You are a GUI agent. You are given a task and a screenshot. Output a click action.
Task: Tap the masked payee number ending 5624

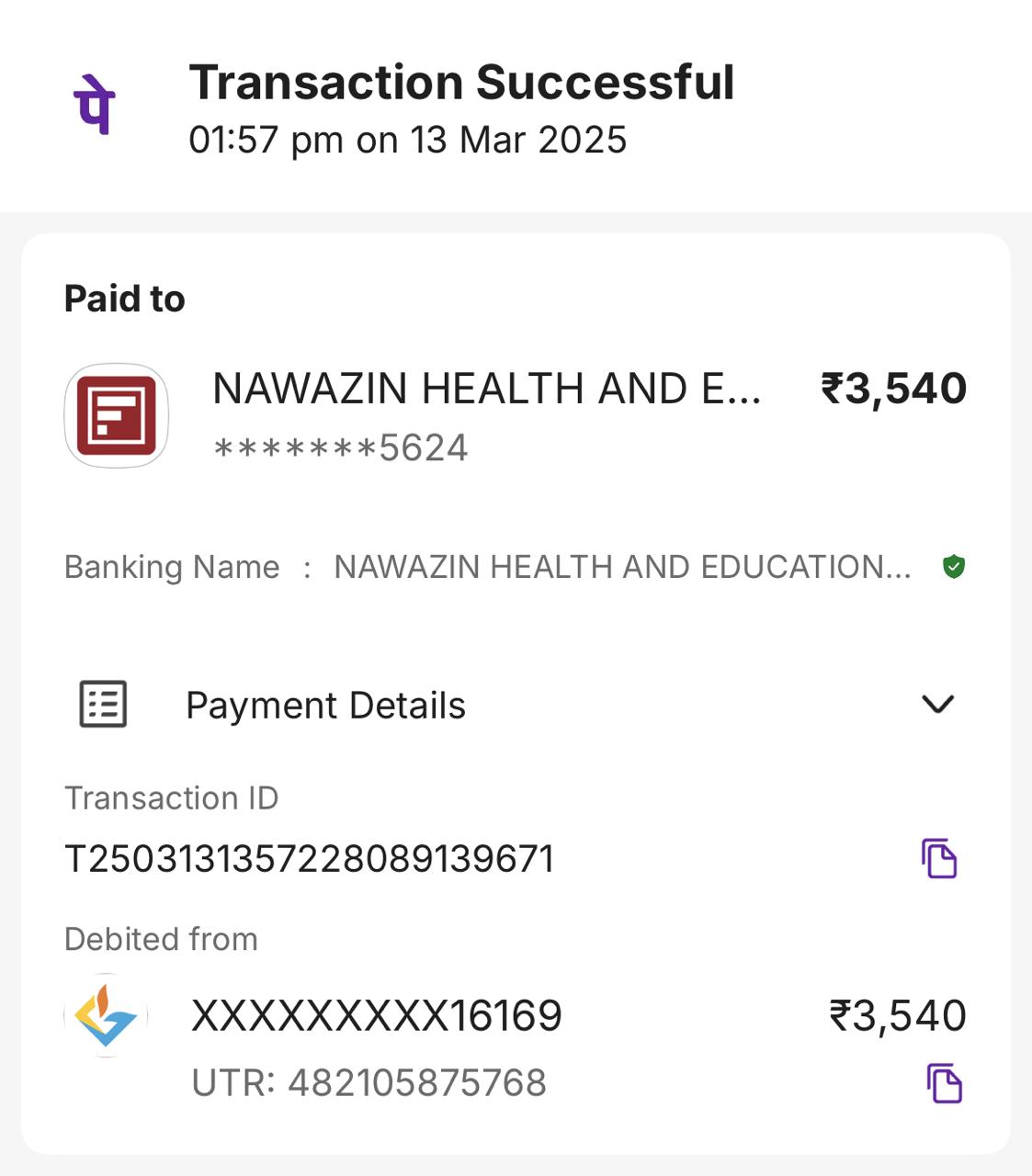341,448
